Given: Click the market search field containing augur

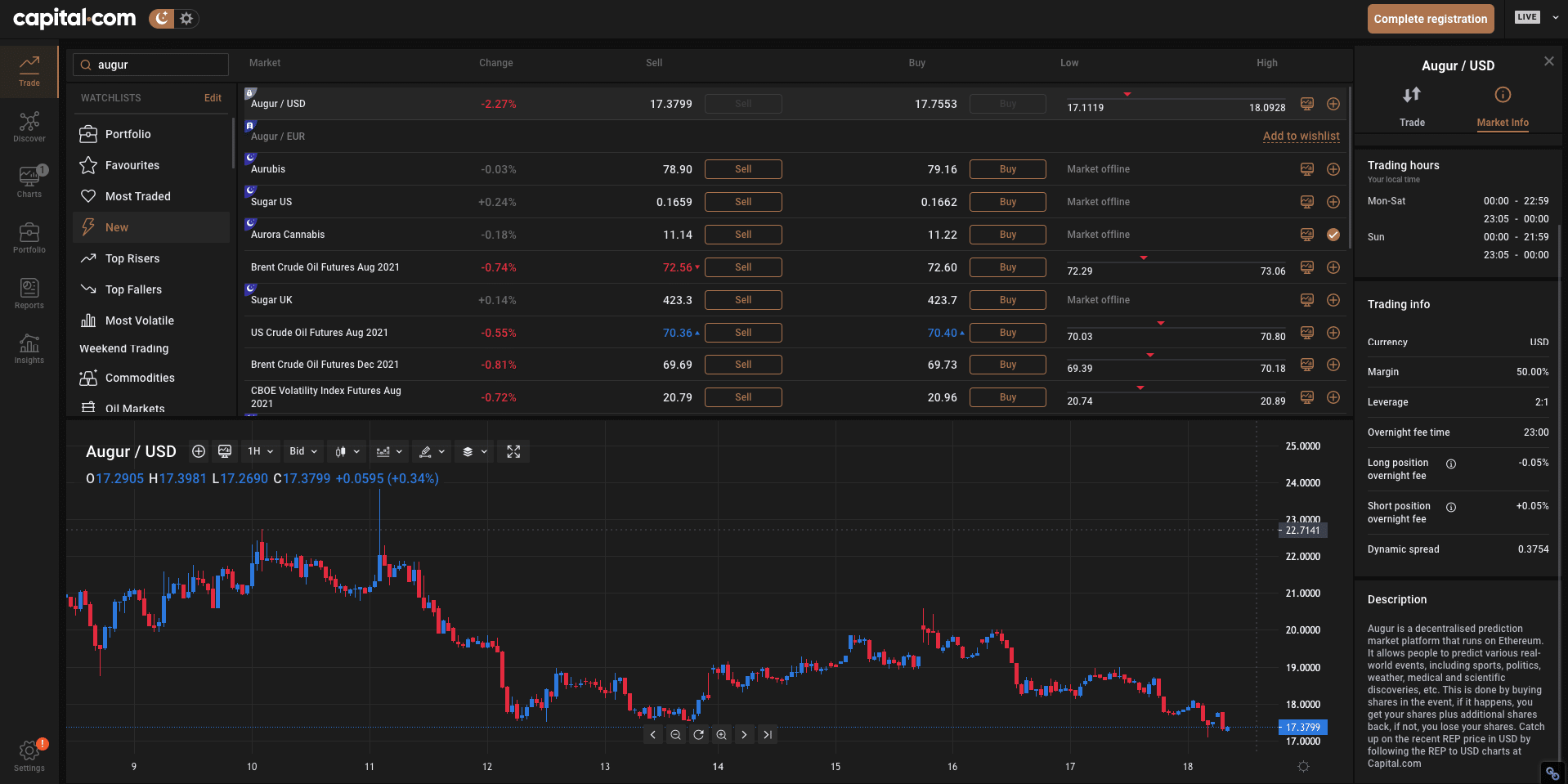Looking at the screenshot, I should point(151,65).
